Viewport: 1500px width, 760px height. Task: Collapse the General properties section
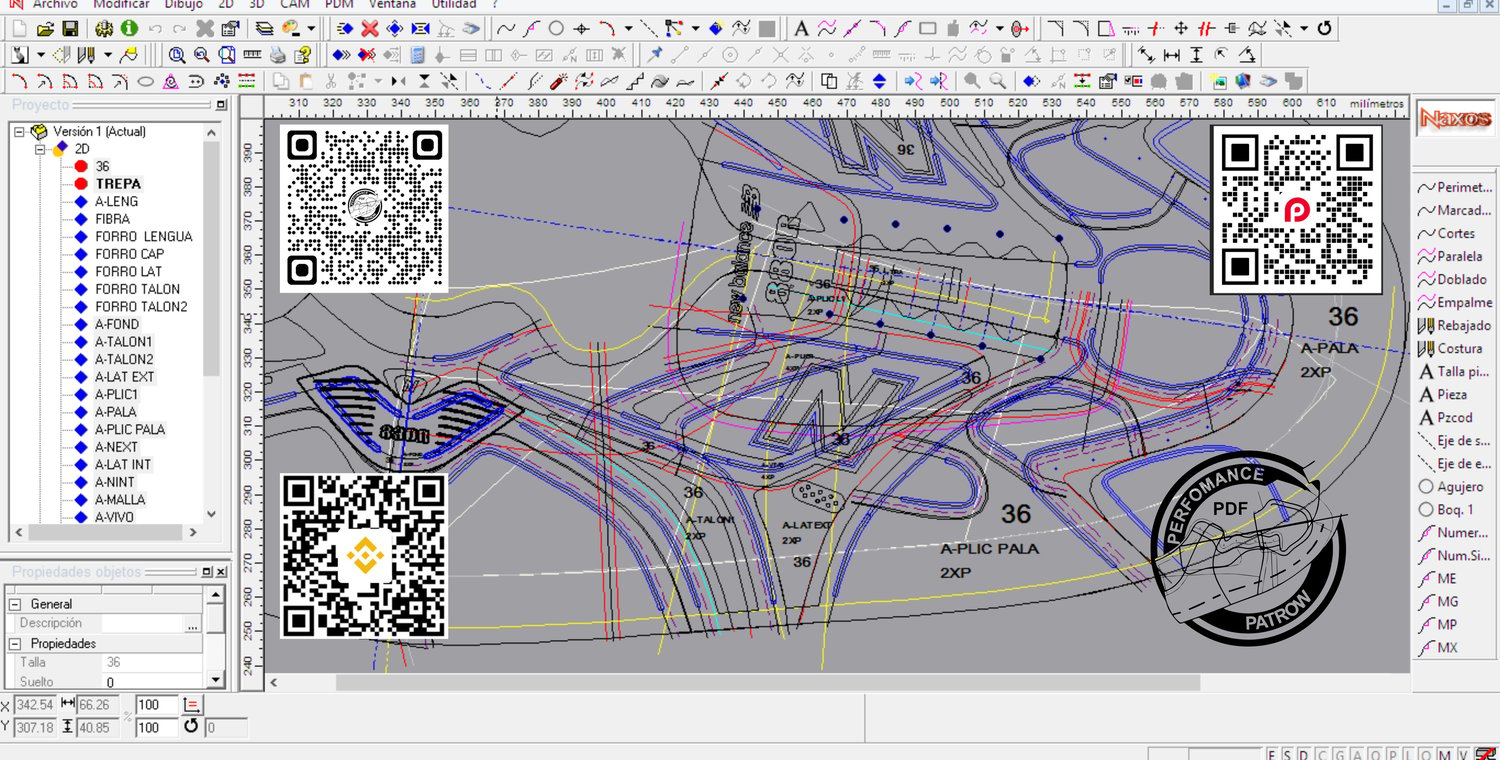tap(15, 604)
